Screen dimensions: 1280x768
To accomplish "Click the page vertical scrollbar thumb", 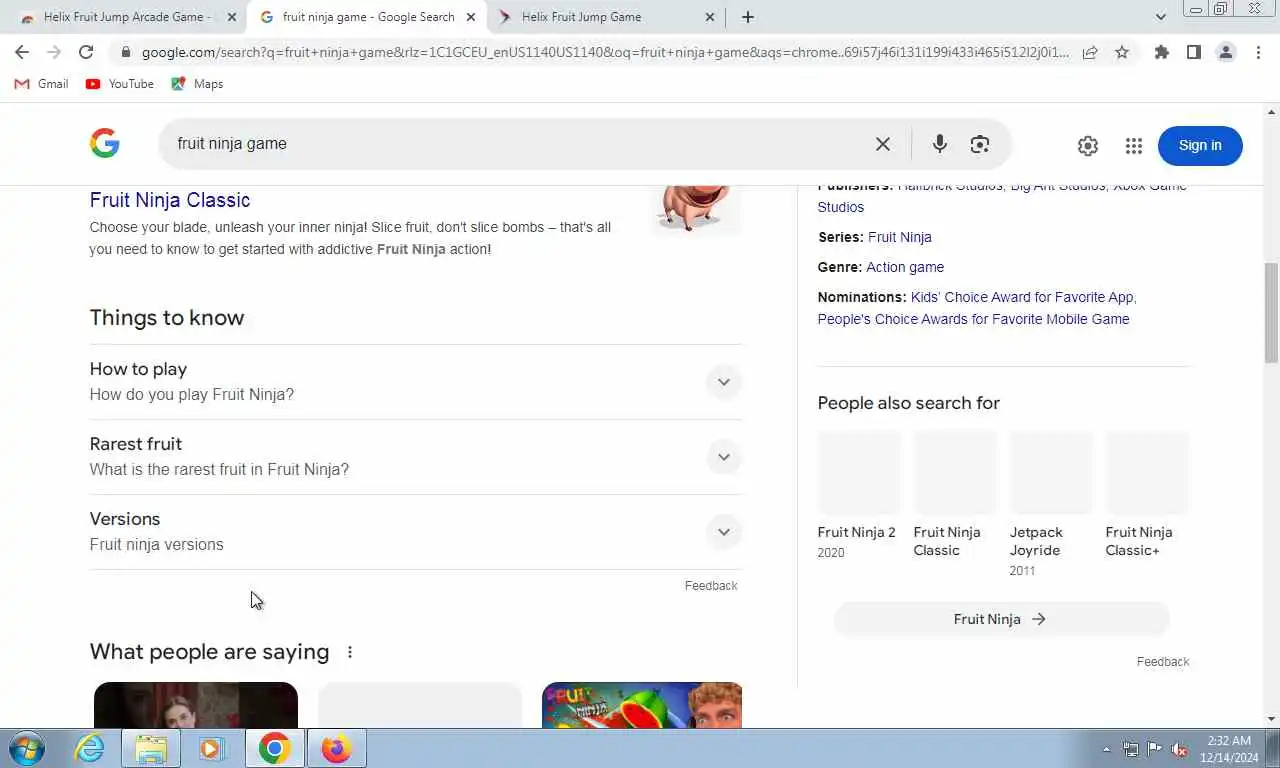I will point(1271,313).
